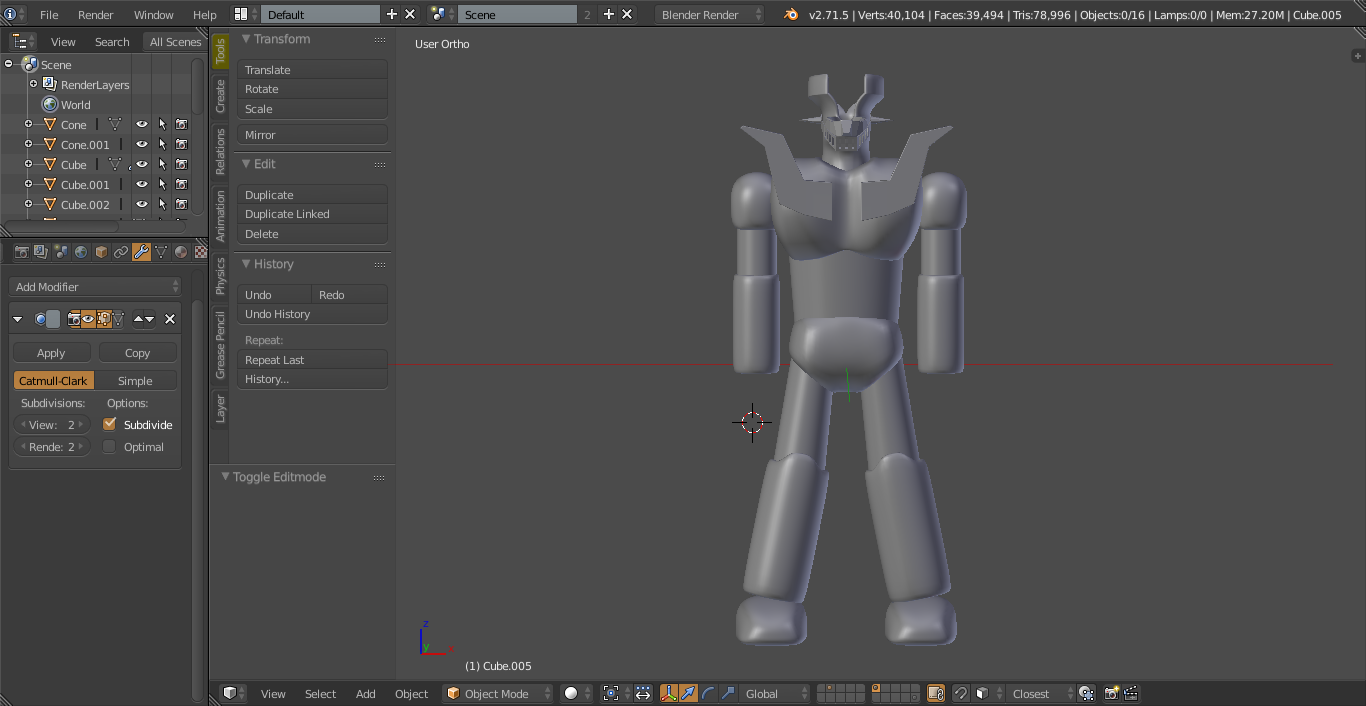Image resolution: width=1366 pixels, height=706 pixels.
Task: Click the World globe icon in outliner
Action: [50, 105]
